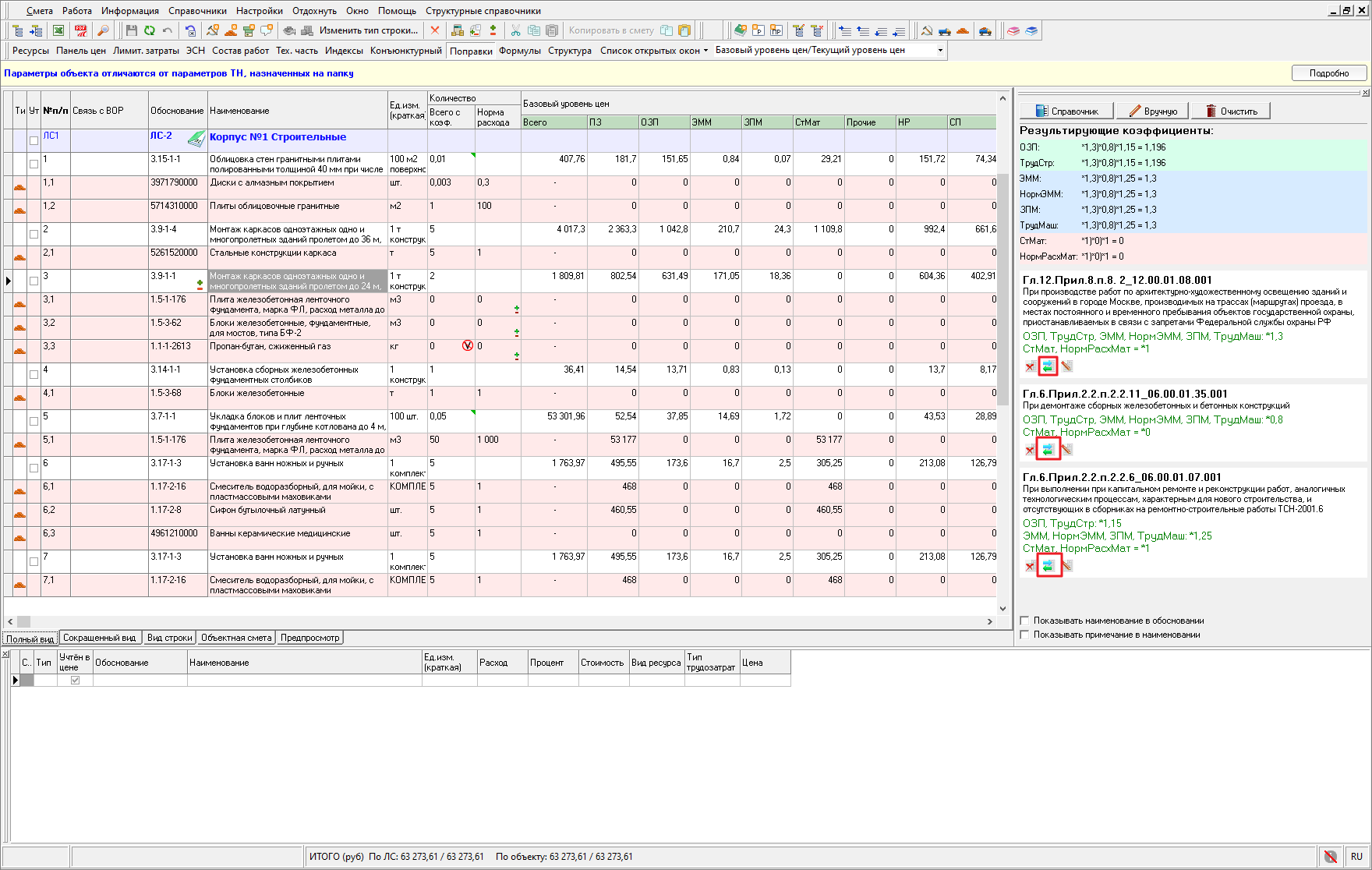Click the Excel export icon in toolbar
Image resolution: width=1372 pixels, height=870 pixels.
(58, 30)
